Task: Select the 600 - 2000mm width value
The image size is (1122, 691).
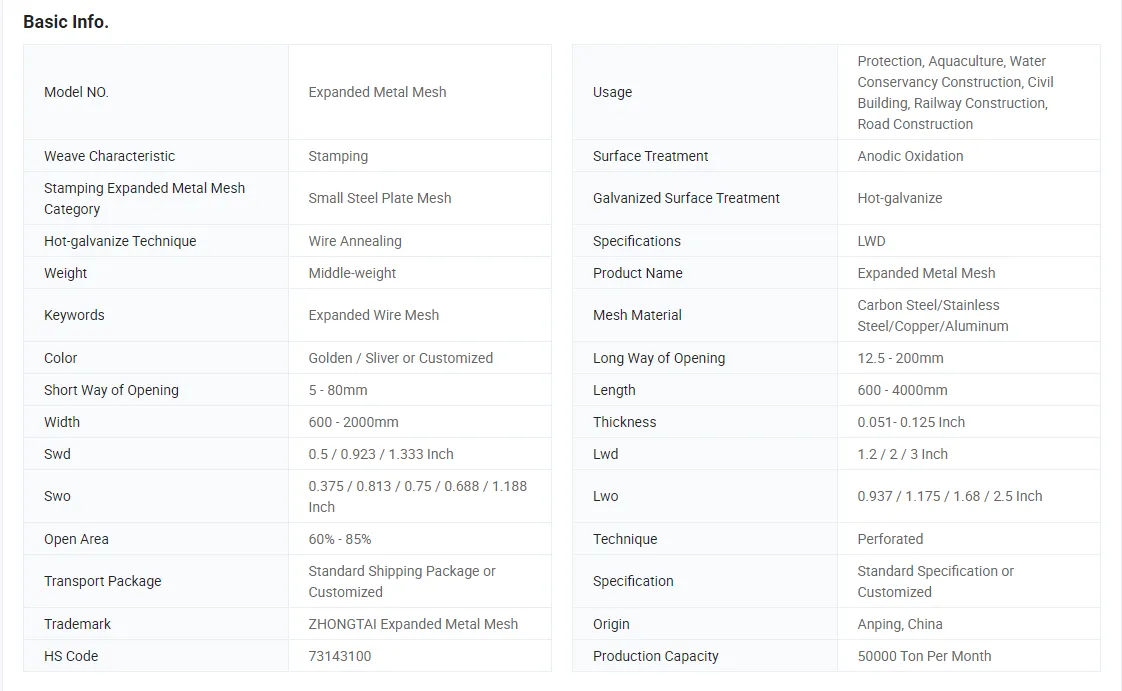Action: click(x=353, y=422)
